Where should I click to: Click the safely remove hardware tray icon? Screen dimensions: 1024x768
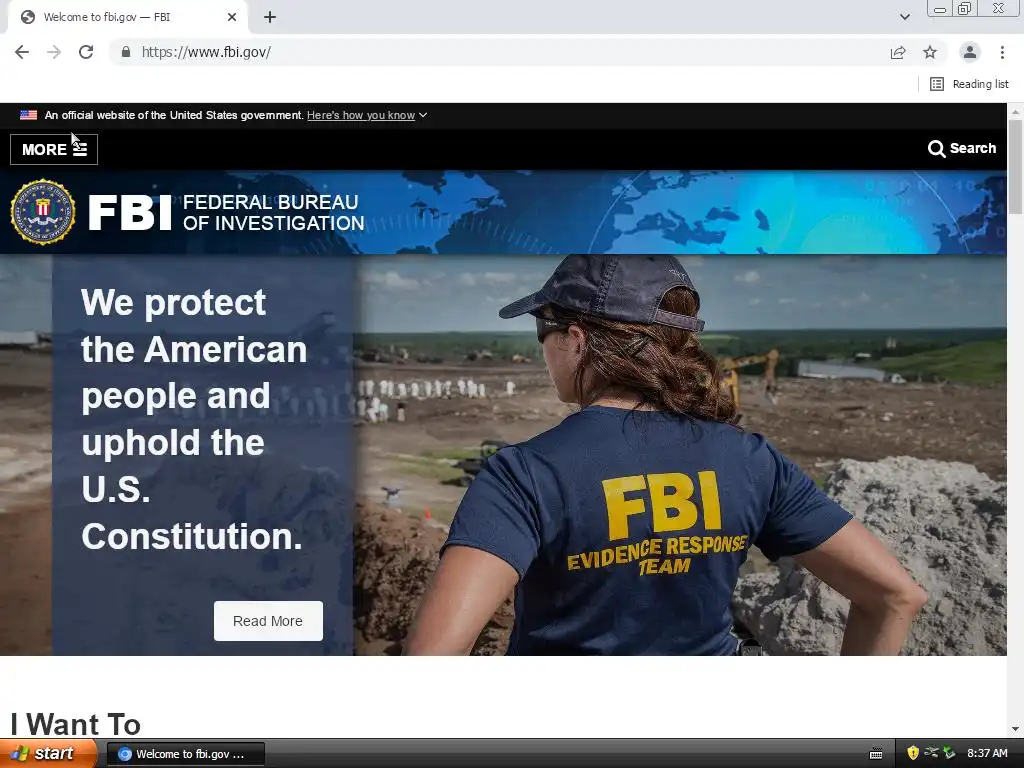coord(949,753)
